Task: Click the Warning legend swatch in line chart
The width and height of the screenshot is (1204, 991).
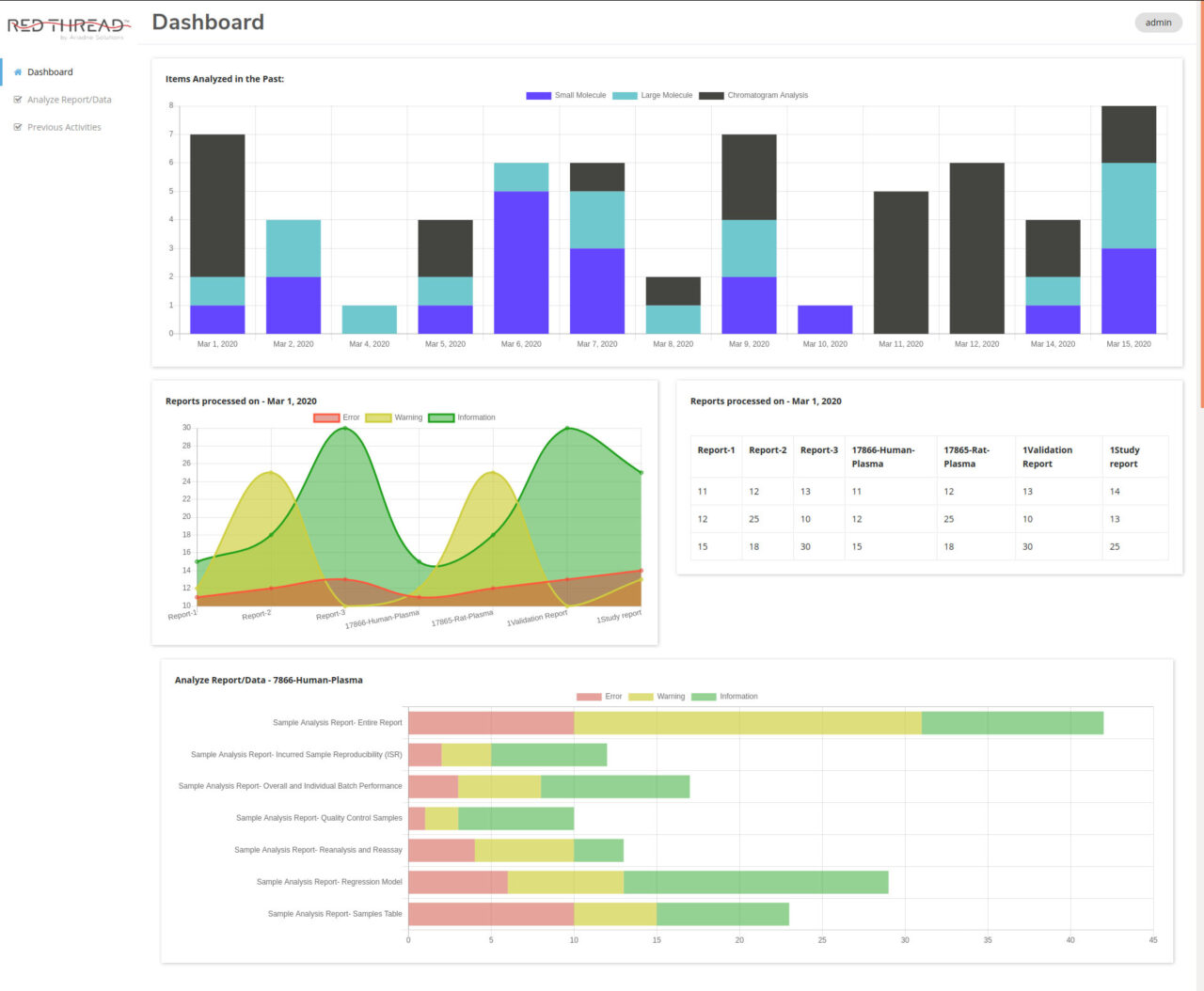Action: [x=378, y=418]
